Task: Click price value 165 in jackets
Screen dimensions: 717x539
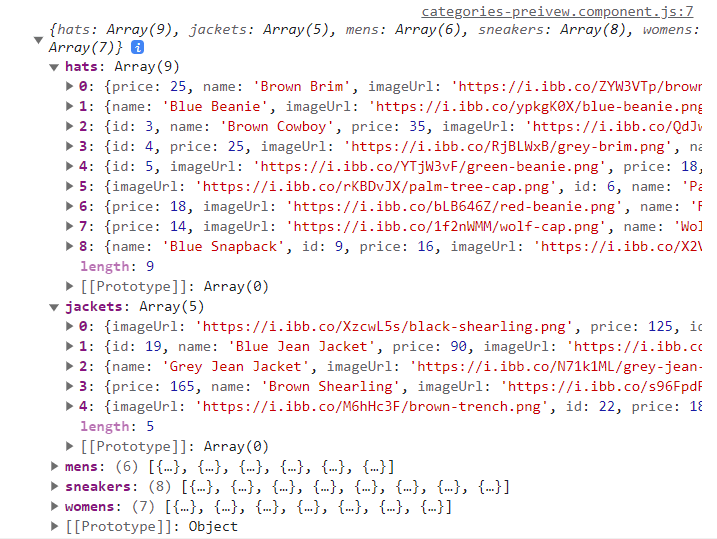Action: (182, 387)
